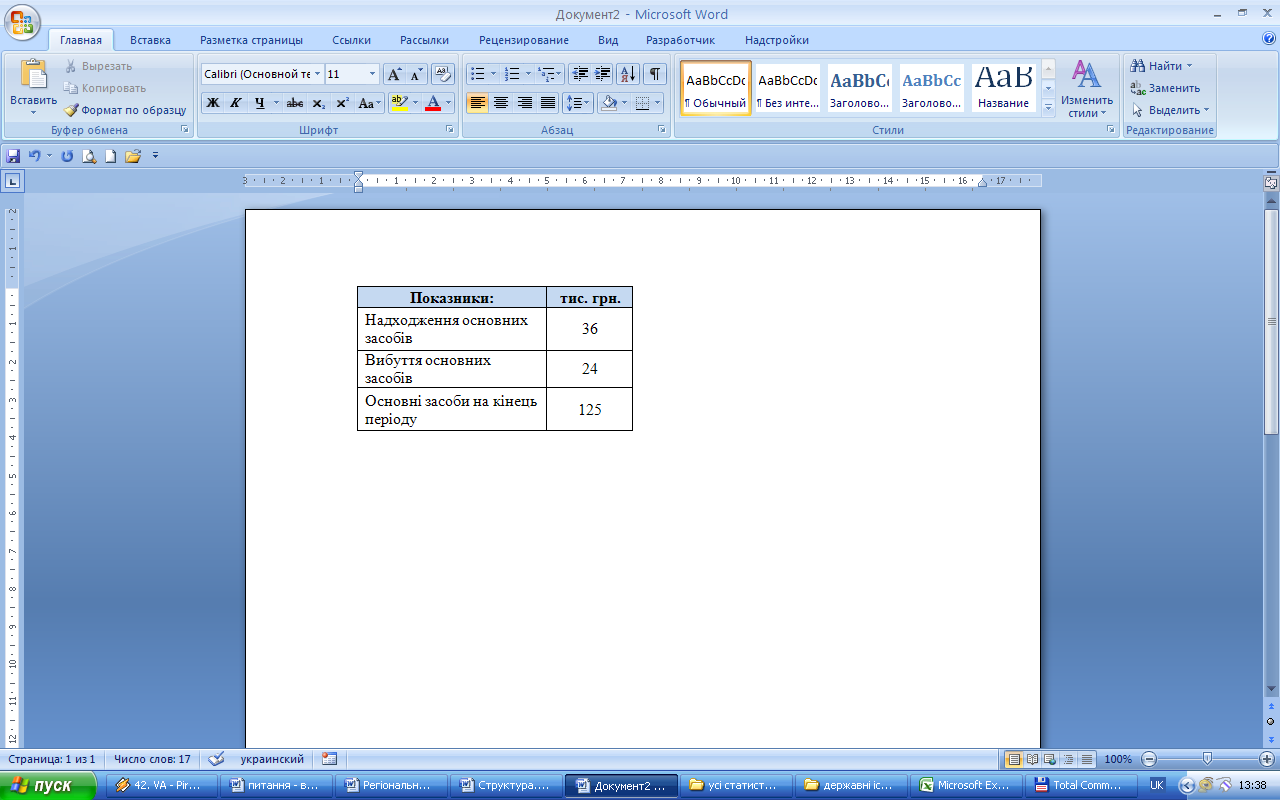
Task: Click the Open folder icon in Quick Access
Action: point(132,156)
